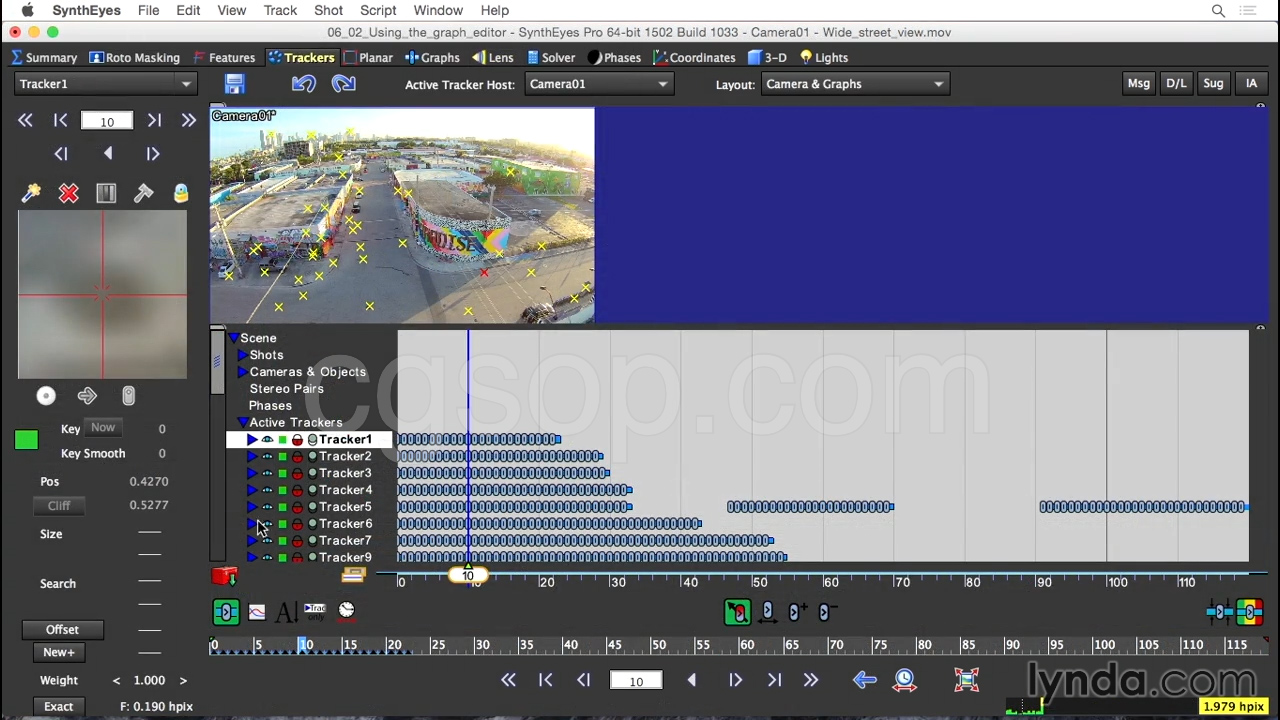Screen dimensions: 1280x720
Task: Toggle visibility eye for Tracker2
Action: click(267, 457)
